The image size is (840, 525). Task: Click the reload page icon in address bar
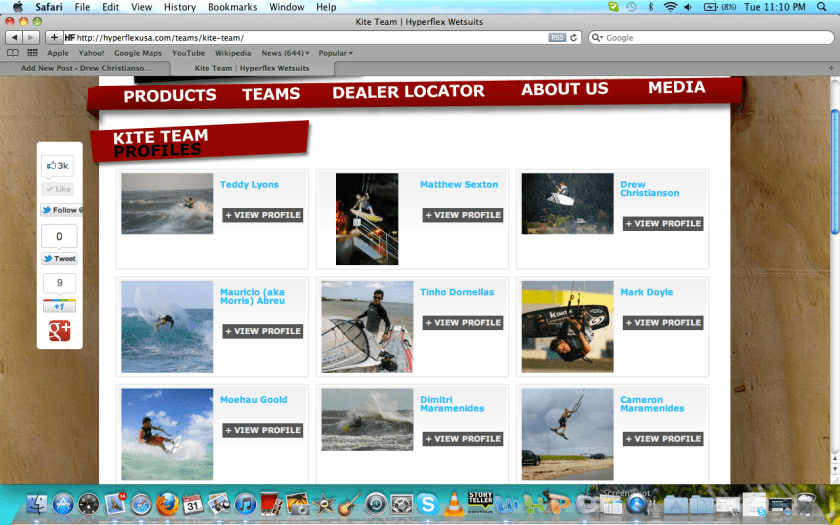[574, 37]
